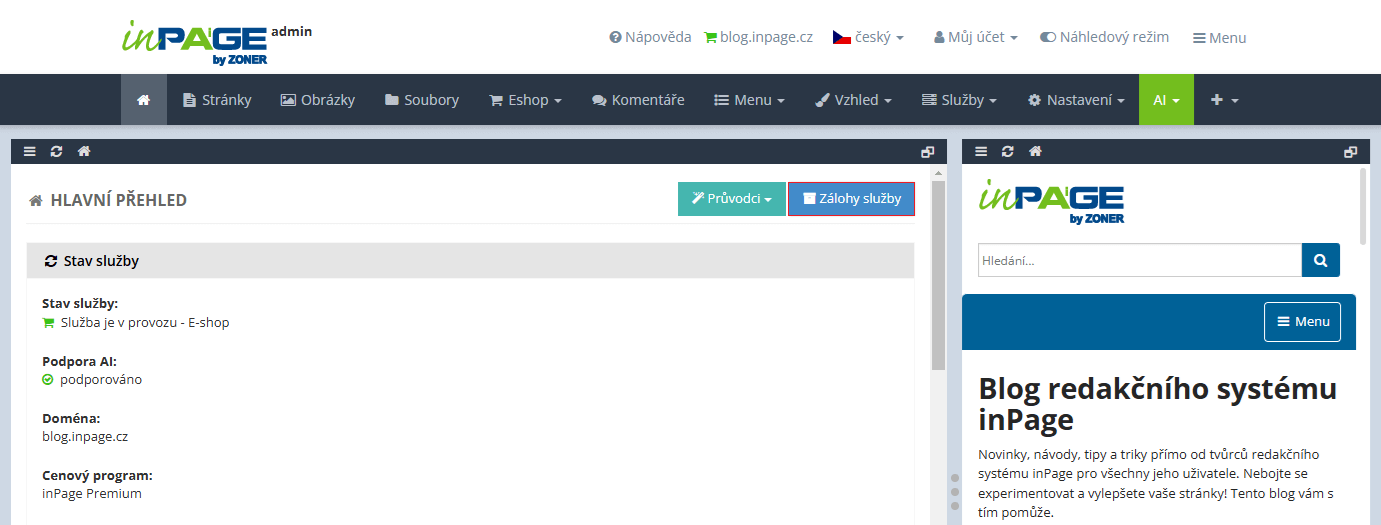
Task: Click 'blog.inpage.cz' domain value
Action: pyautogui.click(x=85, y=437)
